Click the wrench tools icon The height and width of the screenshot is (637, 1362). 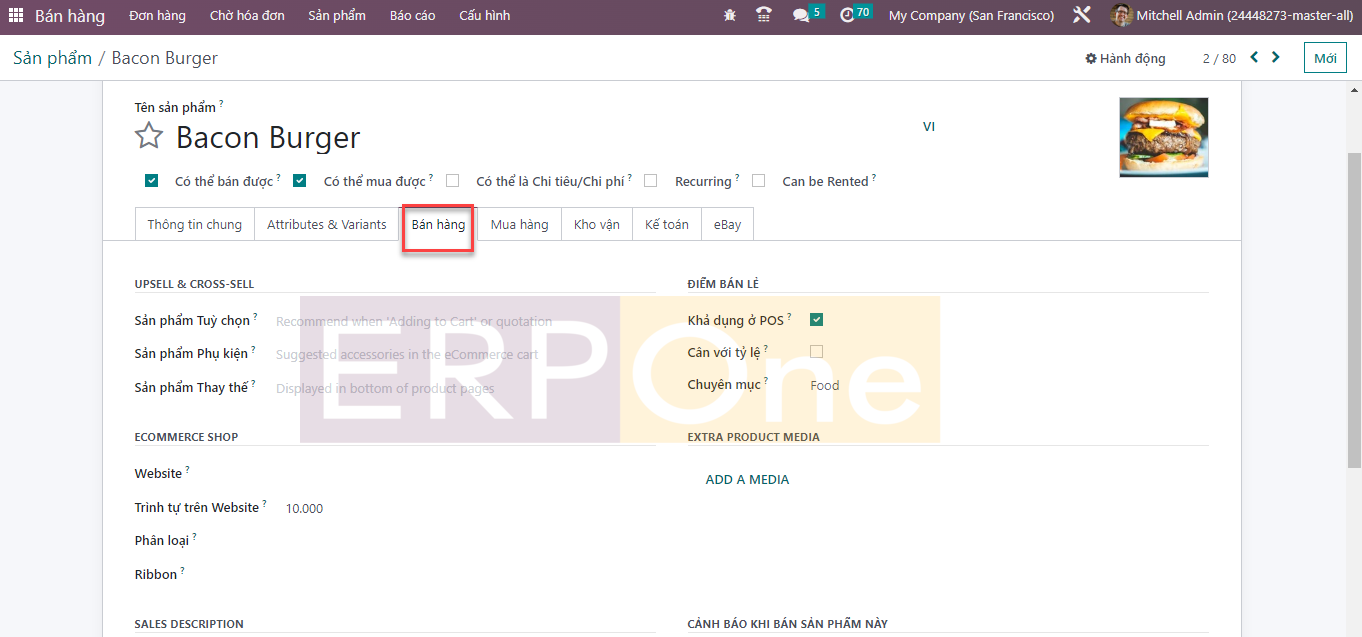pyautogui.click(x=1081, y=16)
